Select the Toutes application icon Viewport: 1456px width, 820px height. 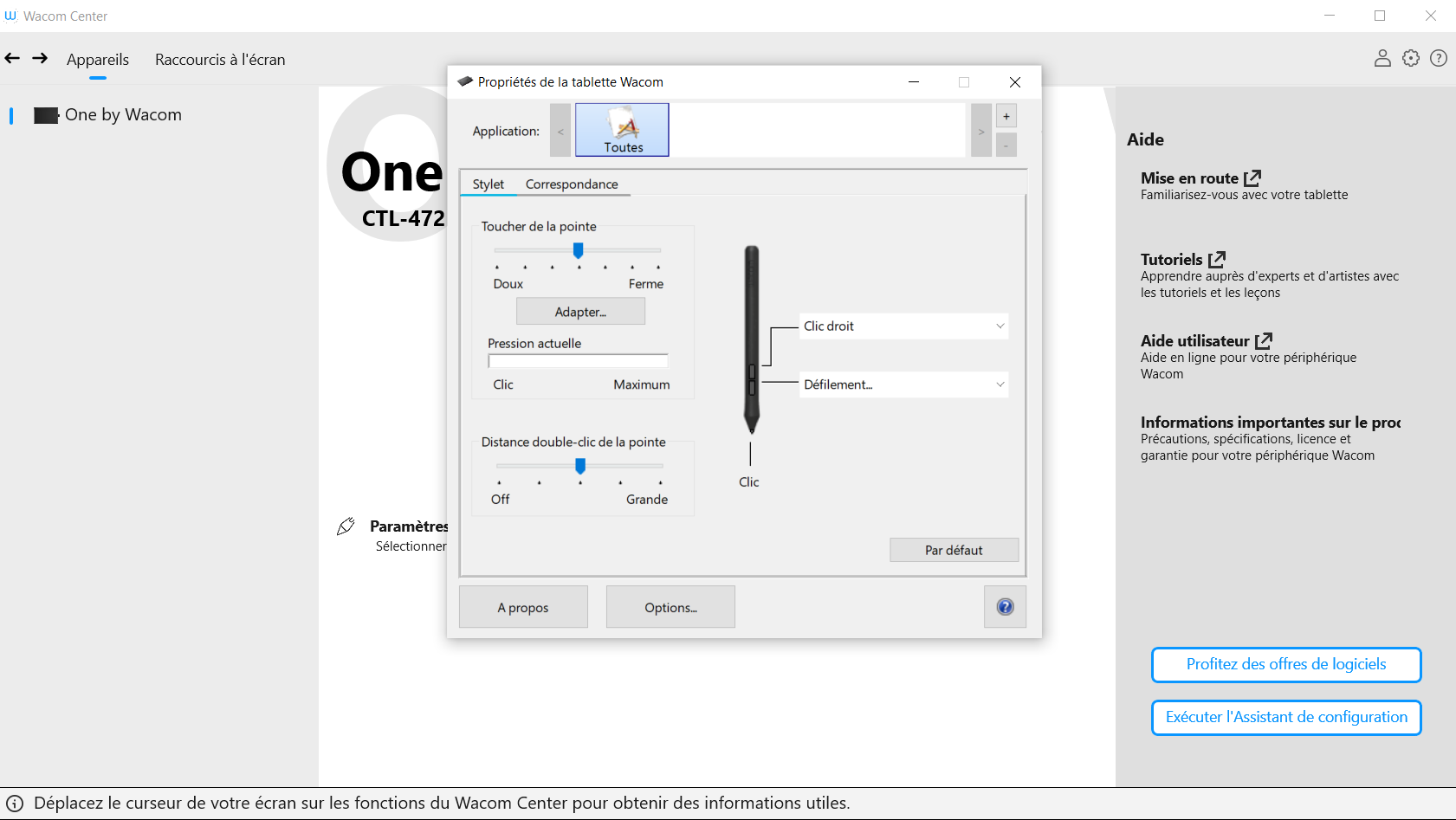click(622, 130)
